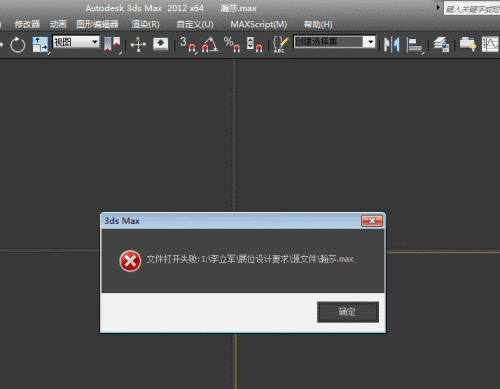The image size is (500, 389).
Task: Open the 渲染(R) menu
Action: [145, 24]
